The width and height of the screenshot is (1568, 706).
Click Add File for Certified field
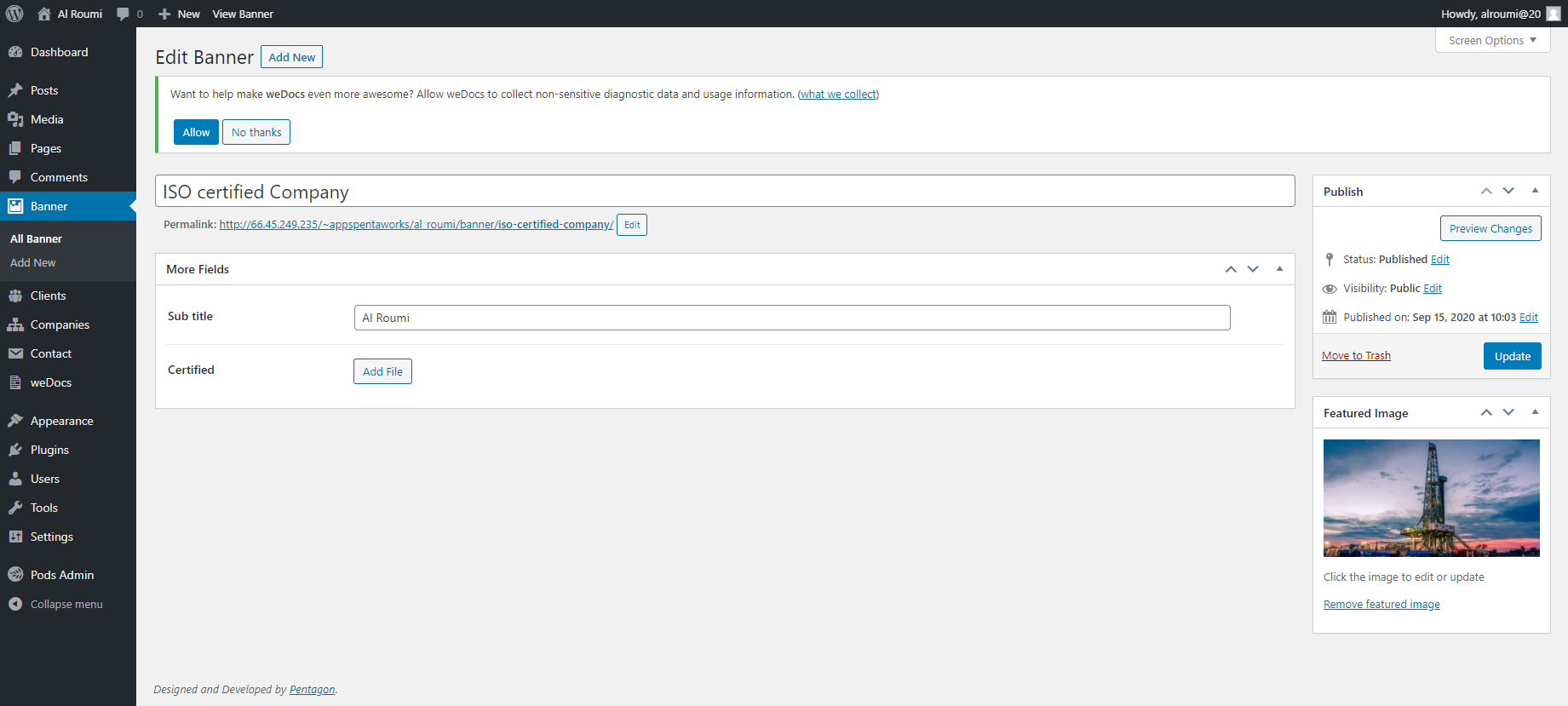(x=382, y=371)
